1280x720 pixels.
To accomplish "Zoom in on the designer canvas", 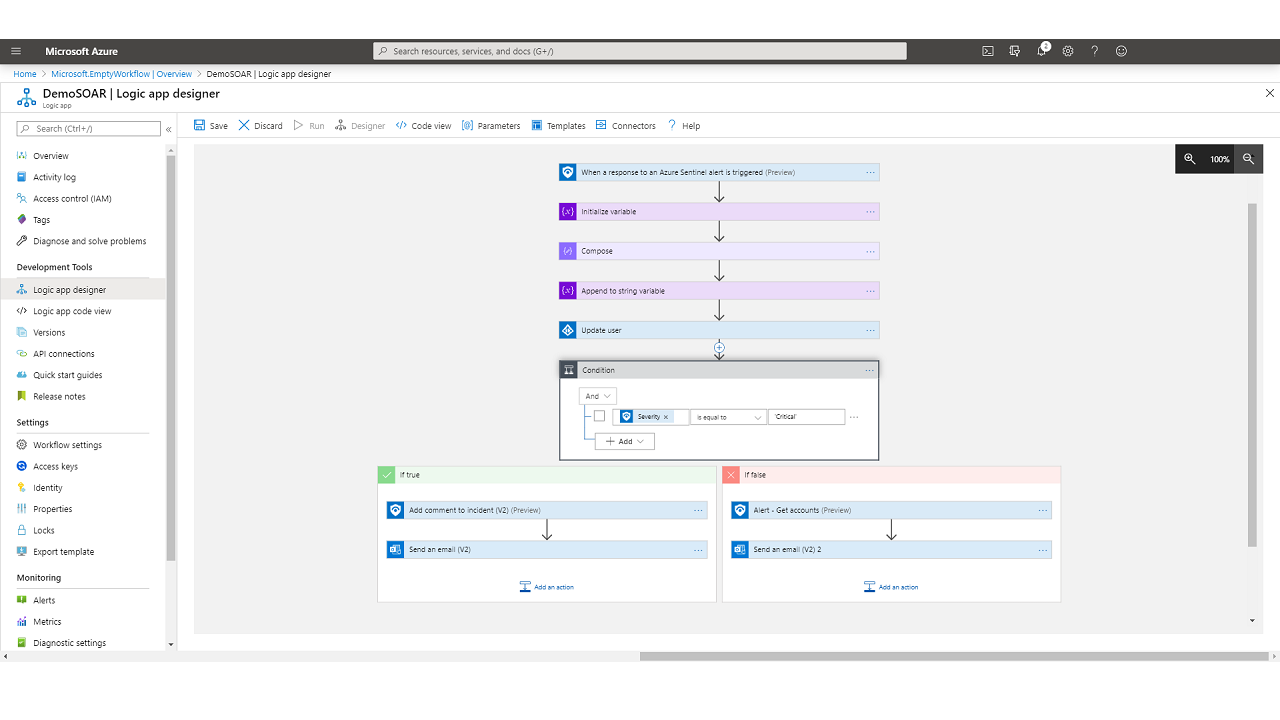I will 1190,159.
